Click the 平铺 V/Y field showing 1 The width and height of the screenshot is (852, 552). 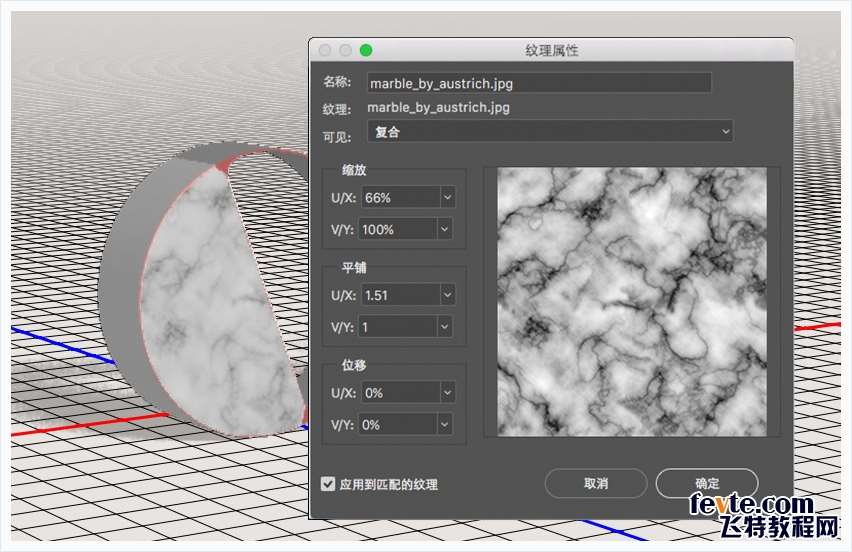coord(398,327)
